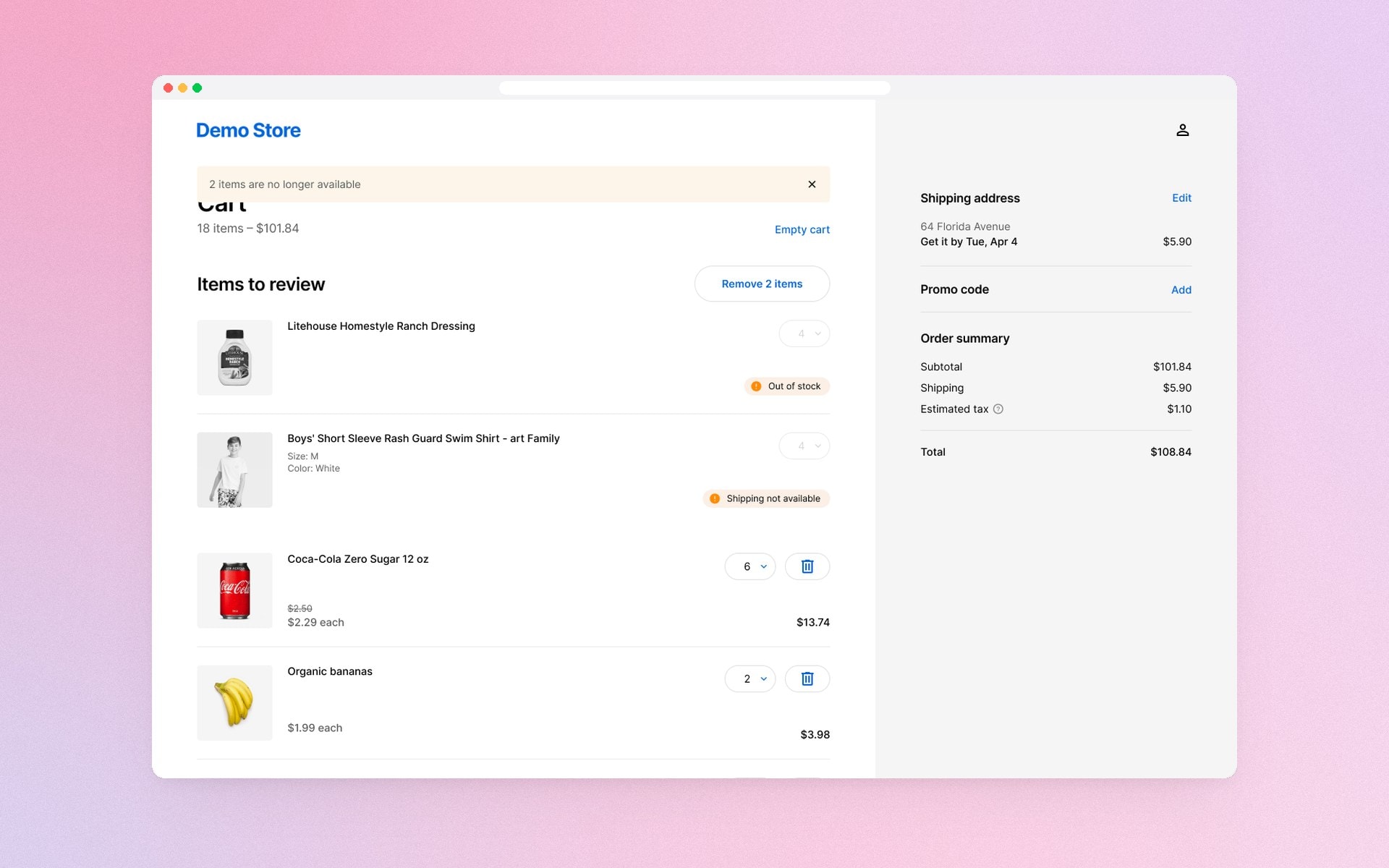Open the Organic bananas product image
This screenshot has height=868, width=1389.
(234, 702)
